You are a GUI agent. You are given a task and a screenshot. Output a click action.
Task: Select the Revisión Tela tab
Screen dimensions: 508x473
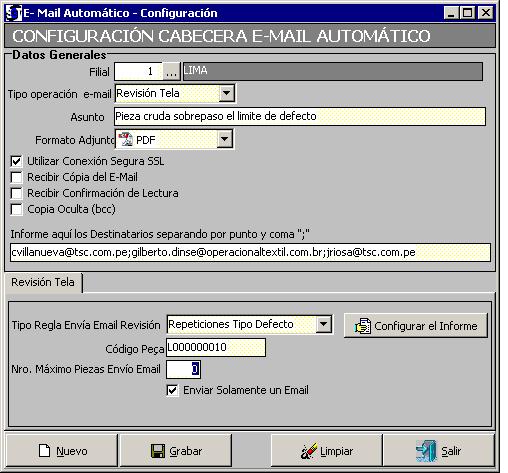point(43,282)
